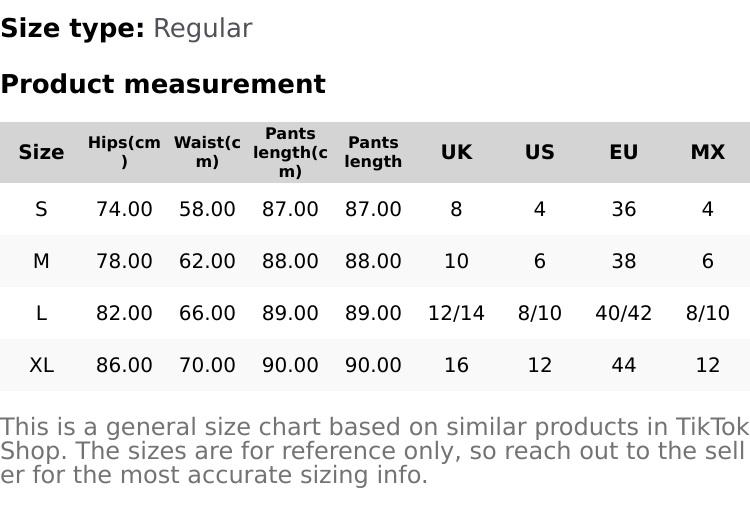The width and height of the screenshot is (750, 511).
Task: Click the Pants length(cm) column header
Action: 290,152
